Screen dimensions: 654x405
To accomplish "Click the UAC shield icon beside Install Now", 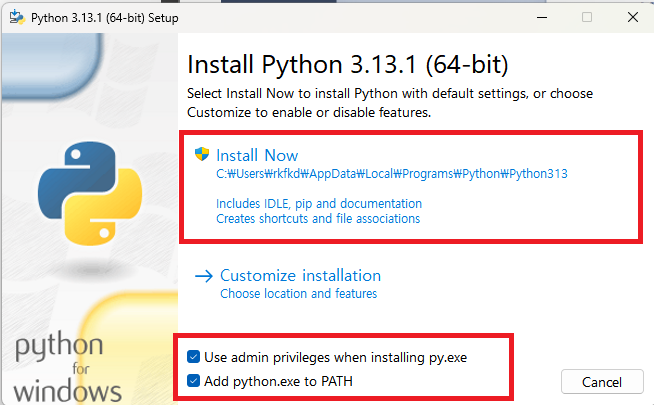I will (202, 154).
